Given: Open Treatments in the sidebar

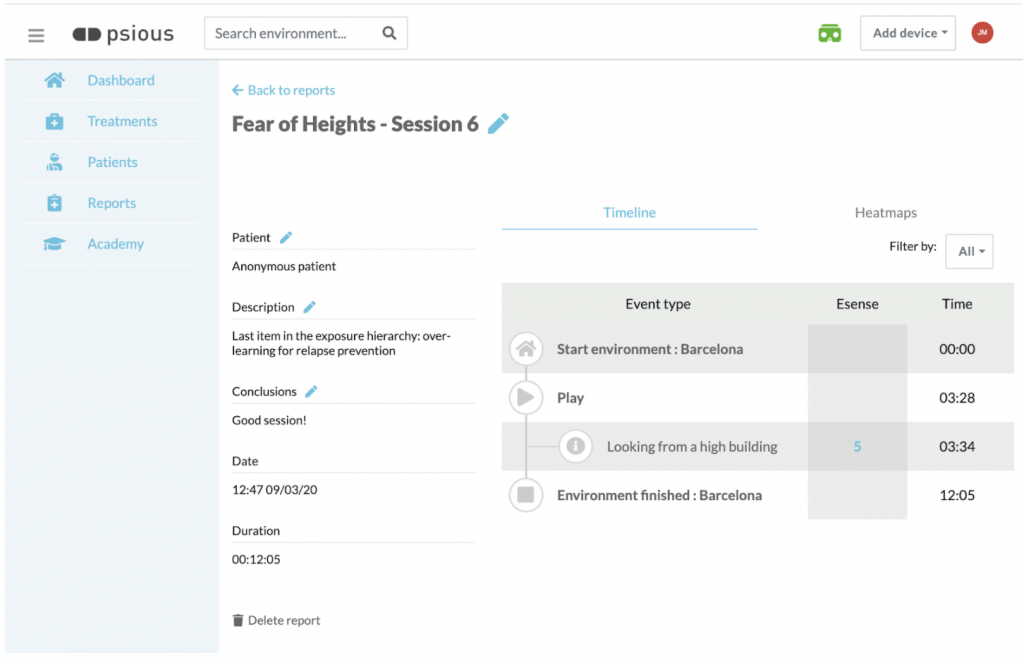Looking at the screenshot, I should [122, 121].
